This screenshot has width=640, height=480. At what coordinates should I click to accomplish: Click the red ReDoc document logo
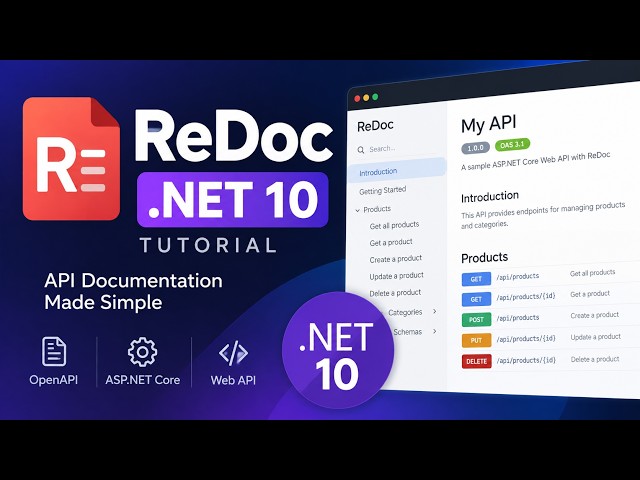tap(71, 158)
